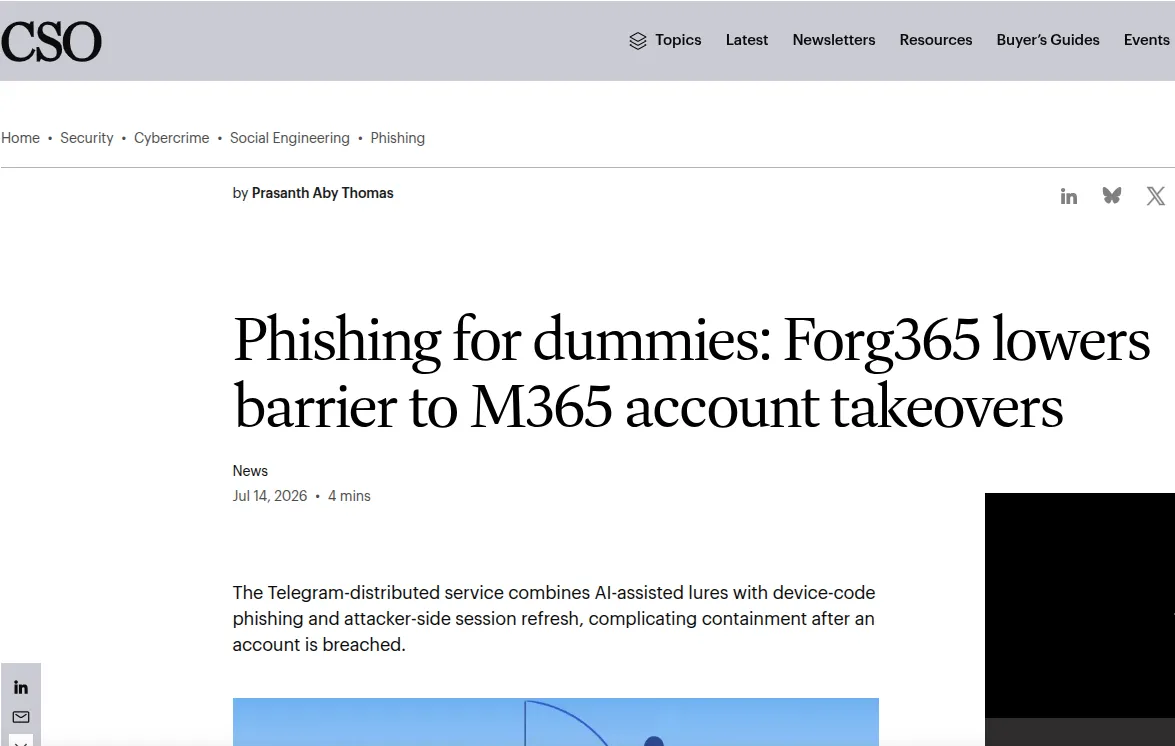Open the Social Engineering breadcrumb link
This screenshot has height=746, width=1175.
289,138
